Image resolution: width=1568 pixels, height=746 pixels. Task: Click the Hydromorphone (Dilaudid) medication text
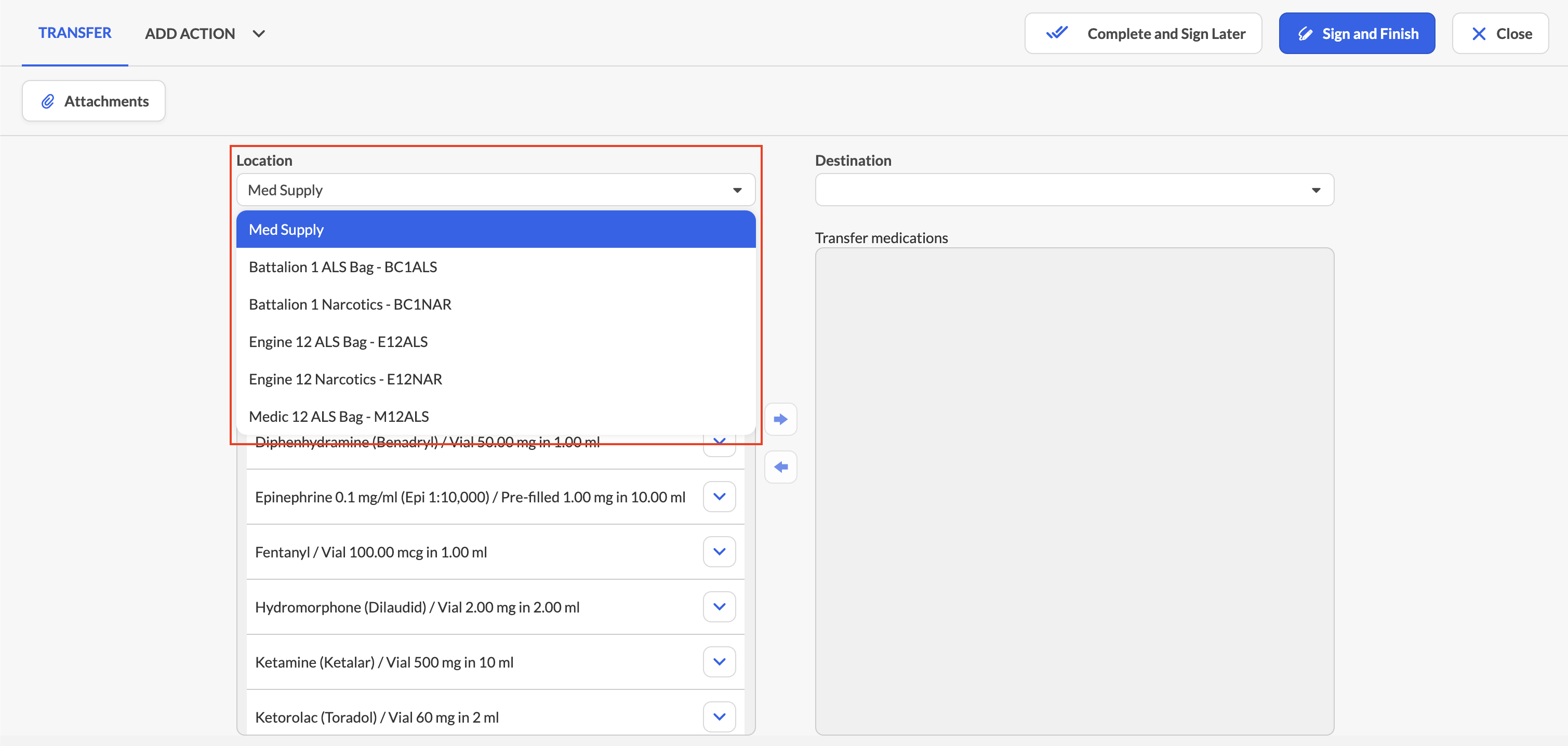417,607
